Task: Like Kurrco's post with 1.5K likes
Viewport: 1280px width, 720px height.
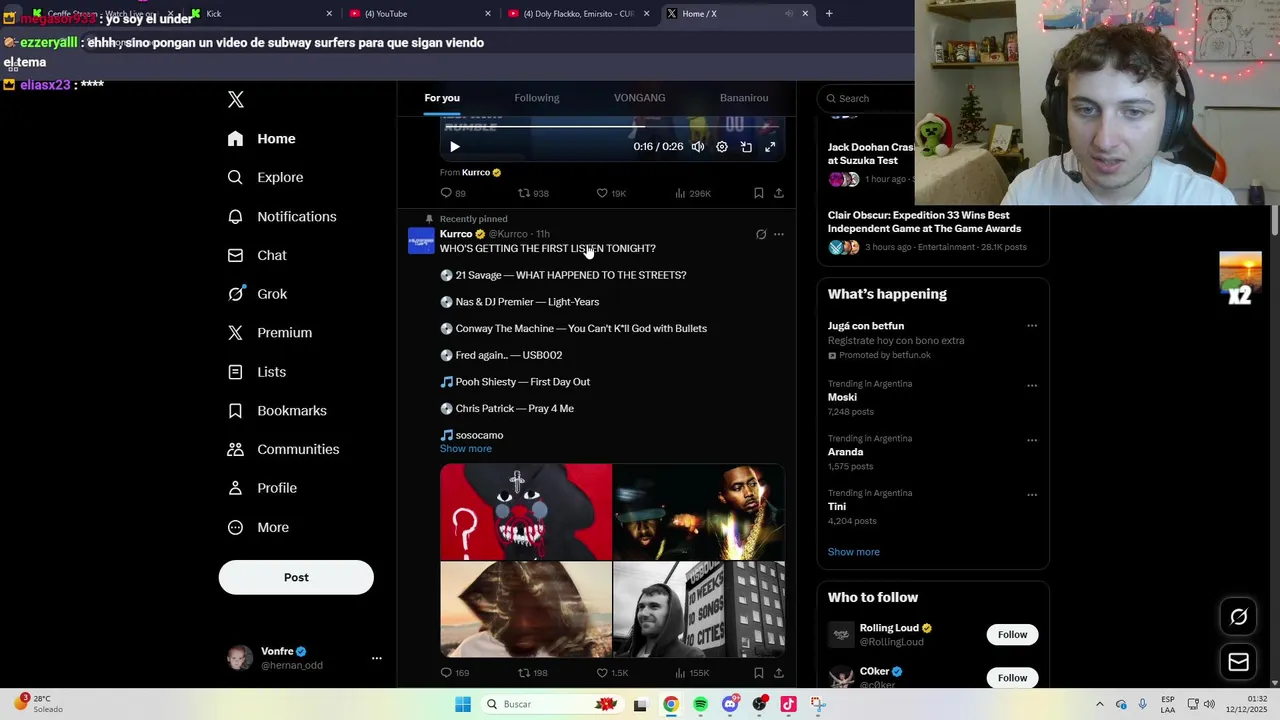Action: click(611, 673)
